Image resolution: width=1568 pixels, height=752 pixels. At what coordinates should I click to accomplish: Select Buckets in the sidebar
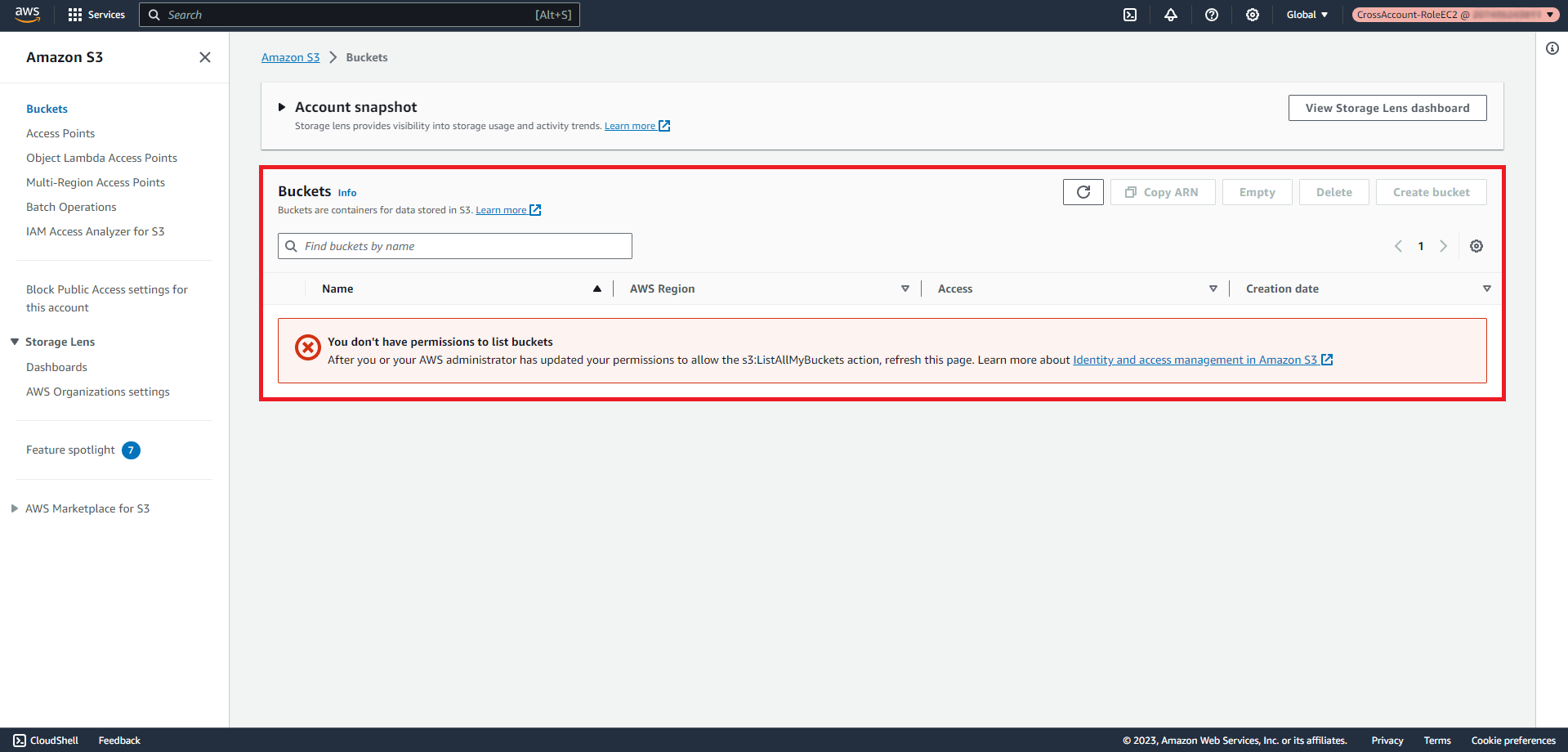pyautogui.click(x=47, y=109)
